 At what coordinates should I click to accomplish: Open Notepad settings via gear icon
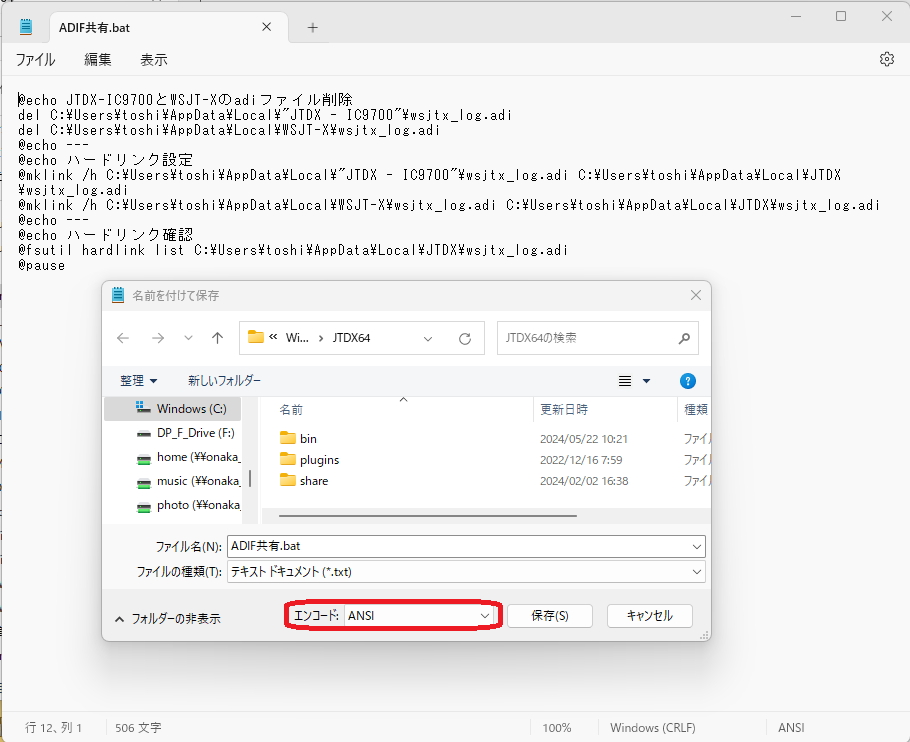pos(886,59)
